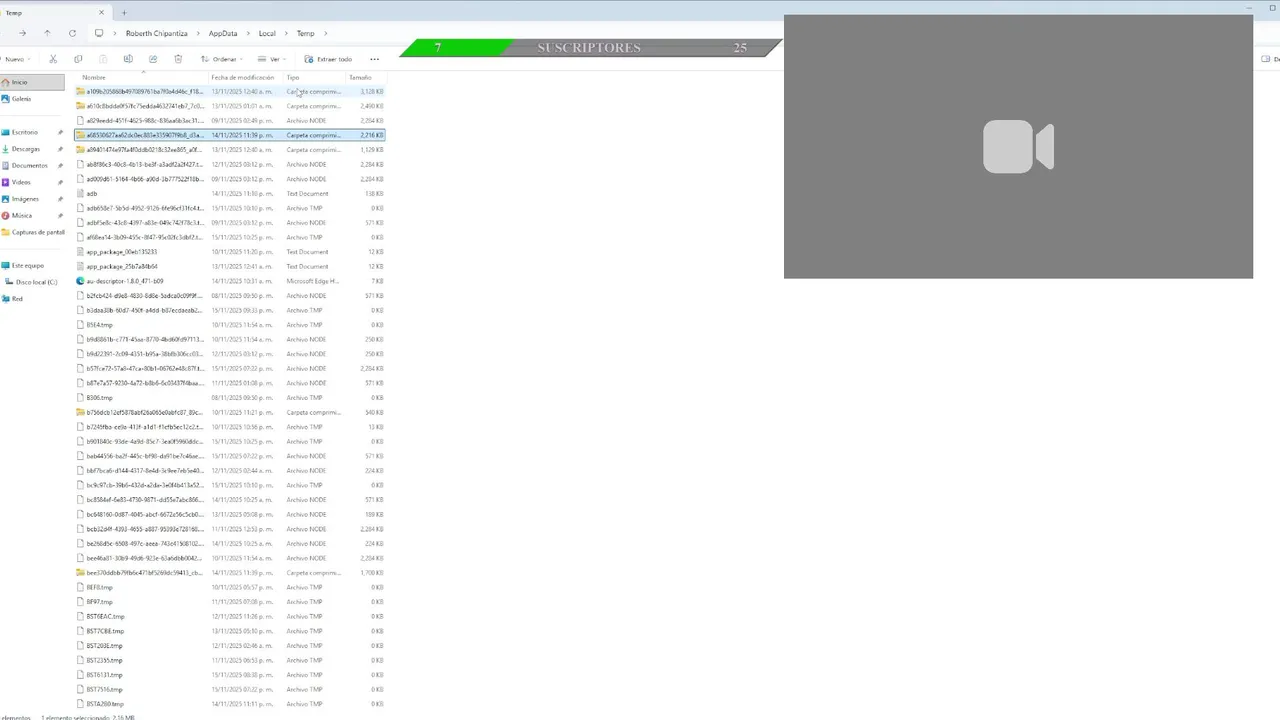The image size is (1280, 720).
Task: Click the Cut scissors icon in toolbar
Action: [53, 59]
